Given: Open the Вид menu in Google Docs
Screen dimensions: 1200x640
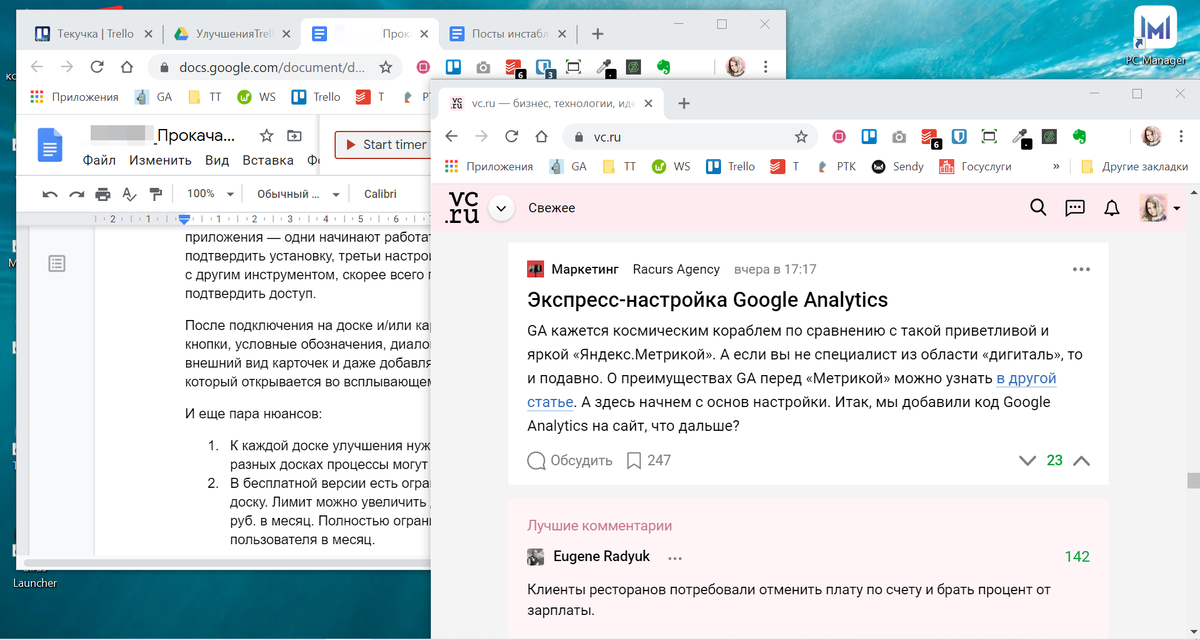Looking at the screenshot, I should 217,160.
